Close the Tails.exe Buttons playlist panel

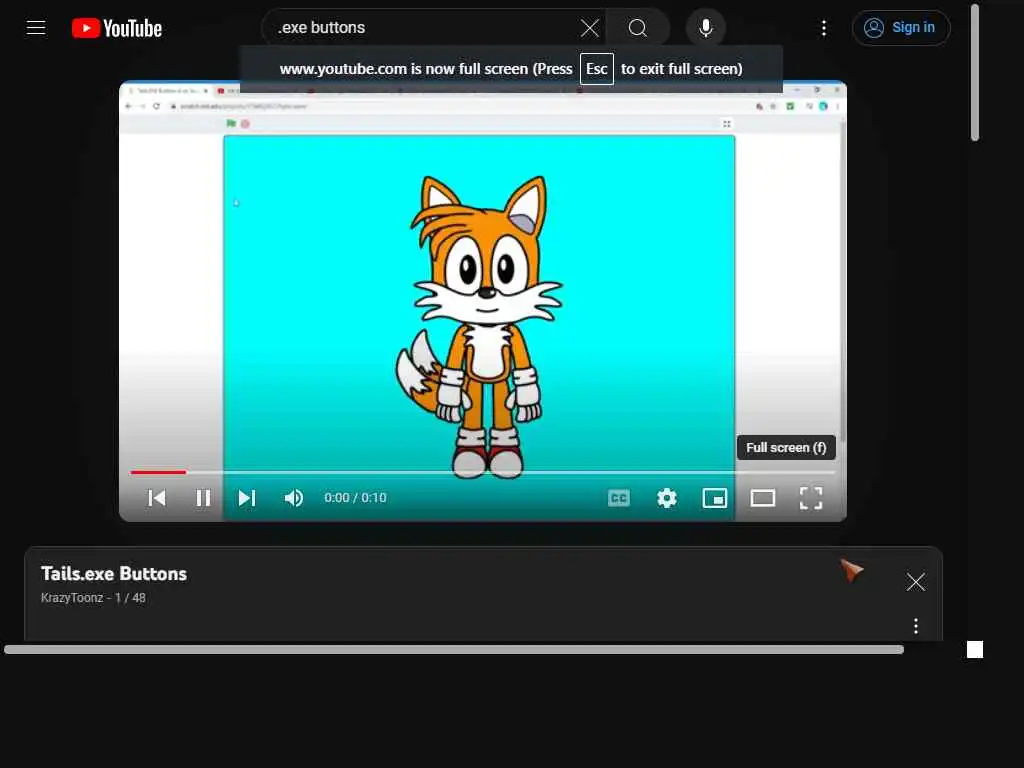[x=916, y=582]
